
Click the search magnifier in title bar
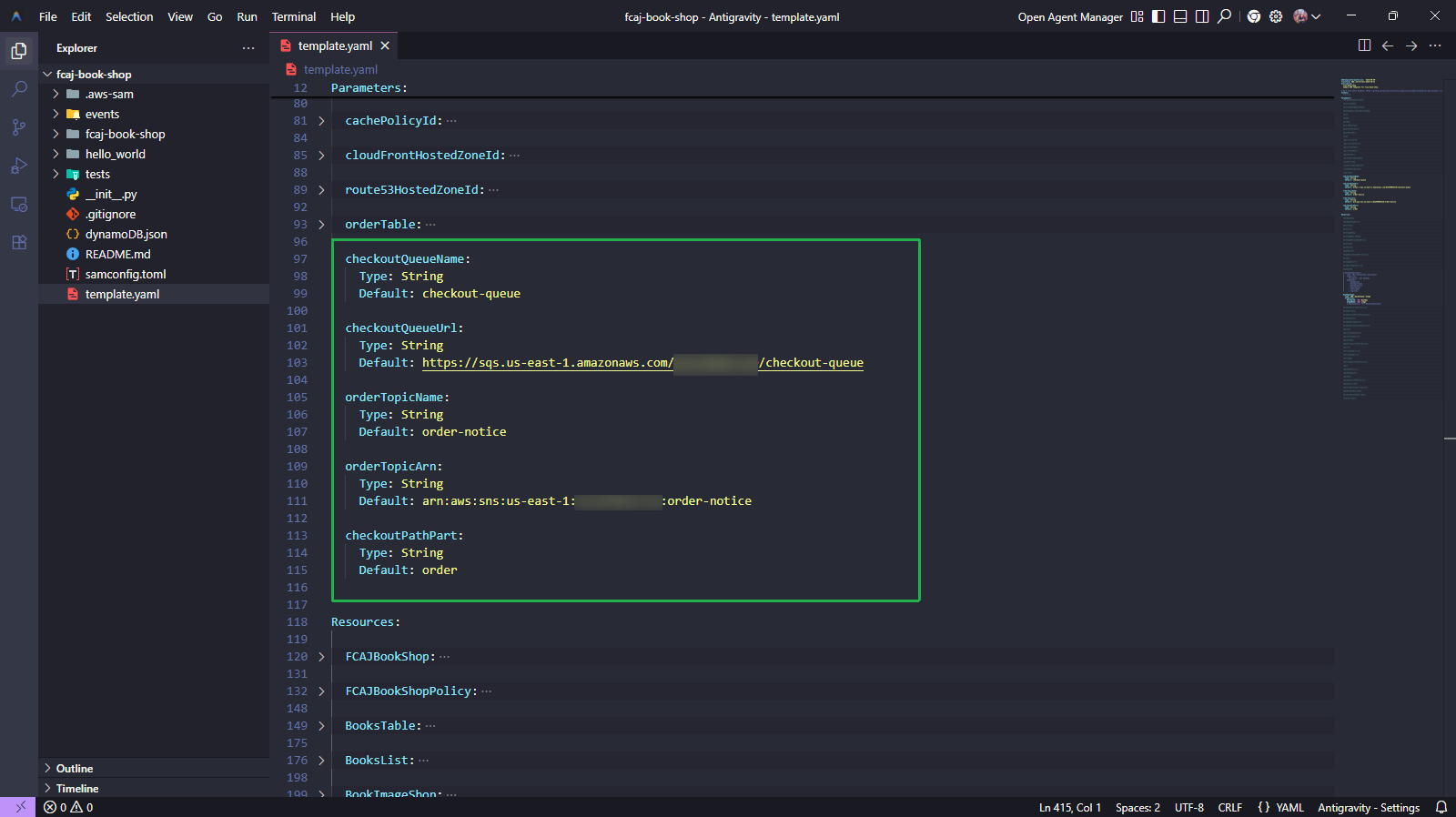[1225, 16]
